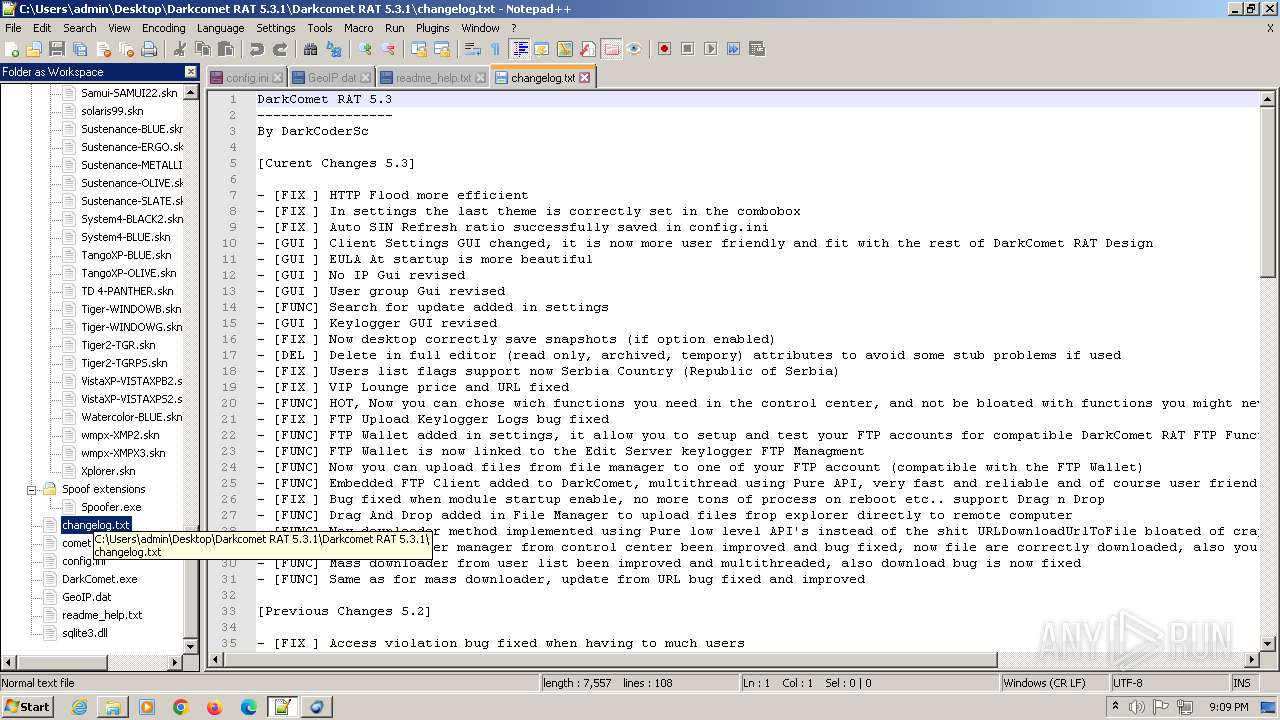Click the Open file toolbar icon
The image size is (1280, 720).
(x=34, y=49)
